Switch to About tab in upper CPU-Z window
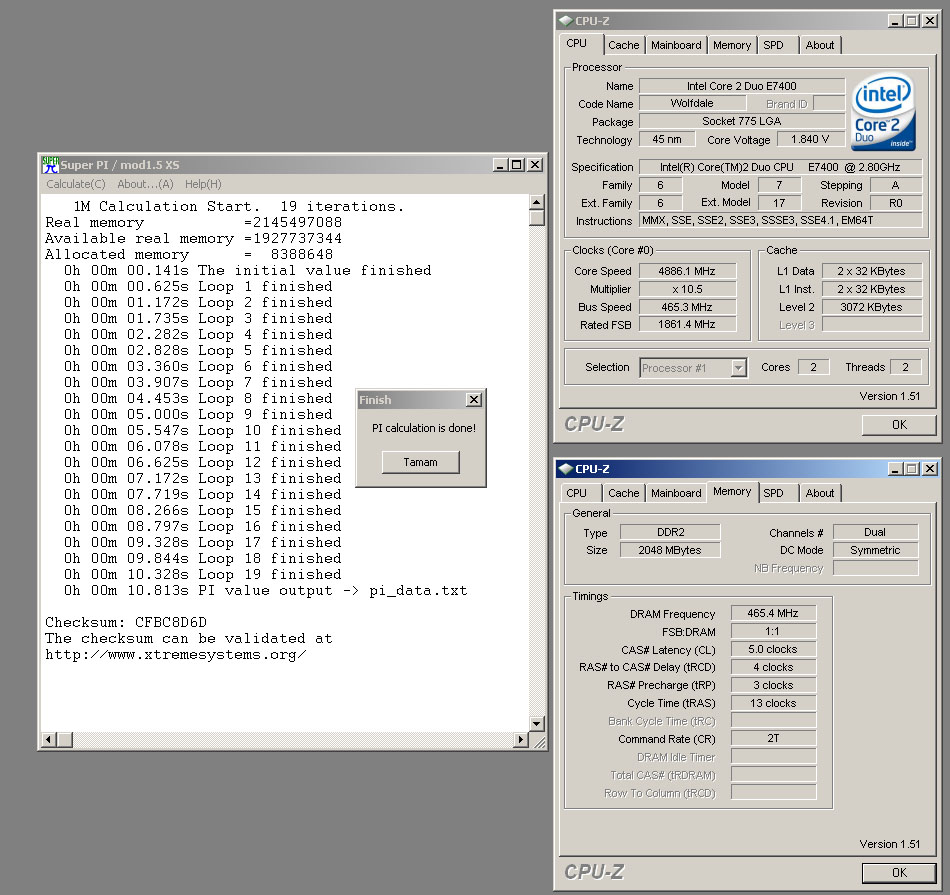This screenshot has height=895, width=950. [x=820, y=45]
